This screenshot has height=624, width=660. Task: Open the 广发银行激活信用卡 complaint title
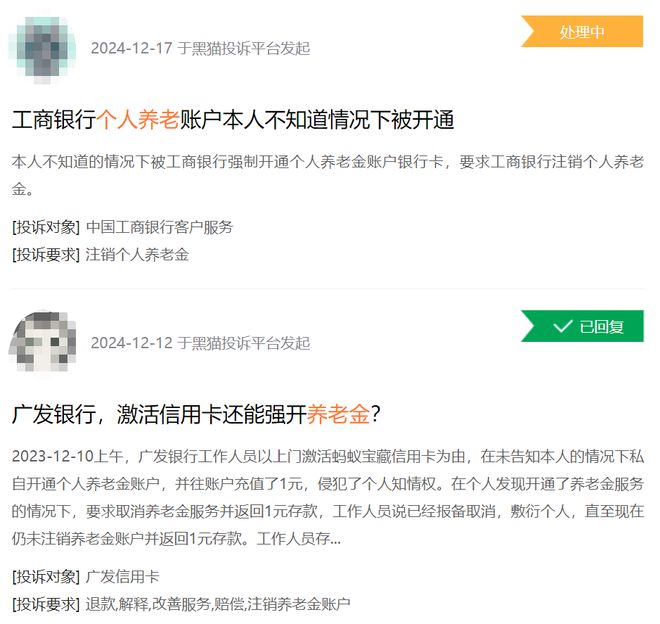coord(196,414)
